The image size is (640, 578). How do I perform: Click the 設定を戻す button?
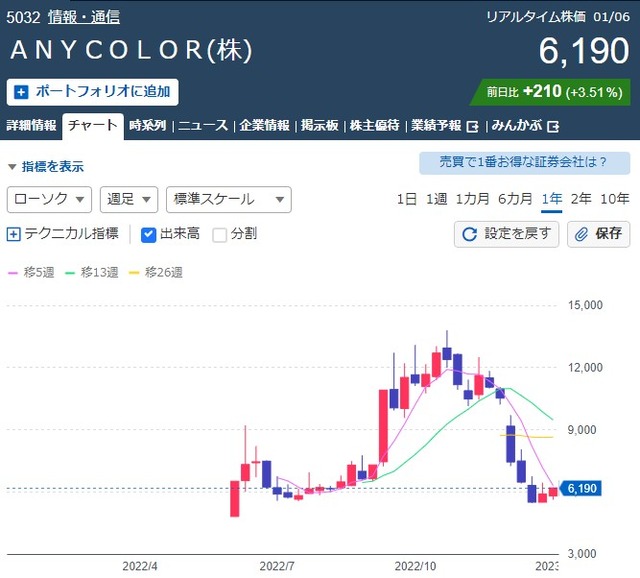[507, 234]
